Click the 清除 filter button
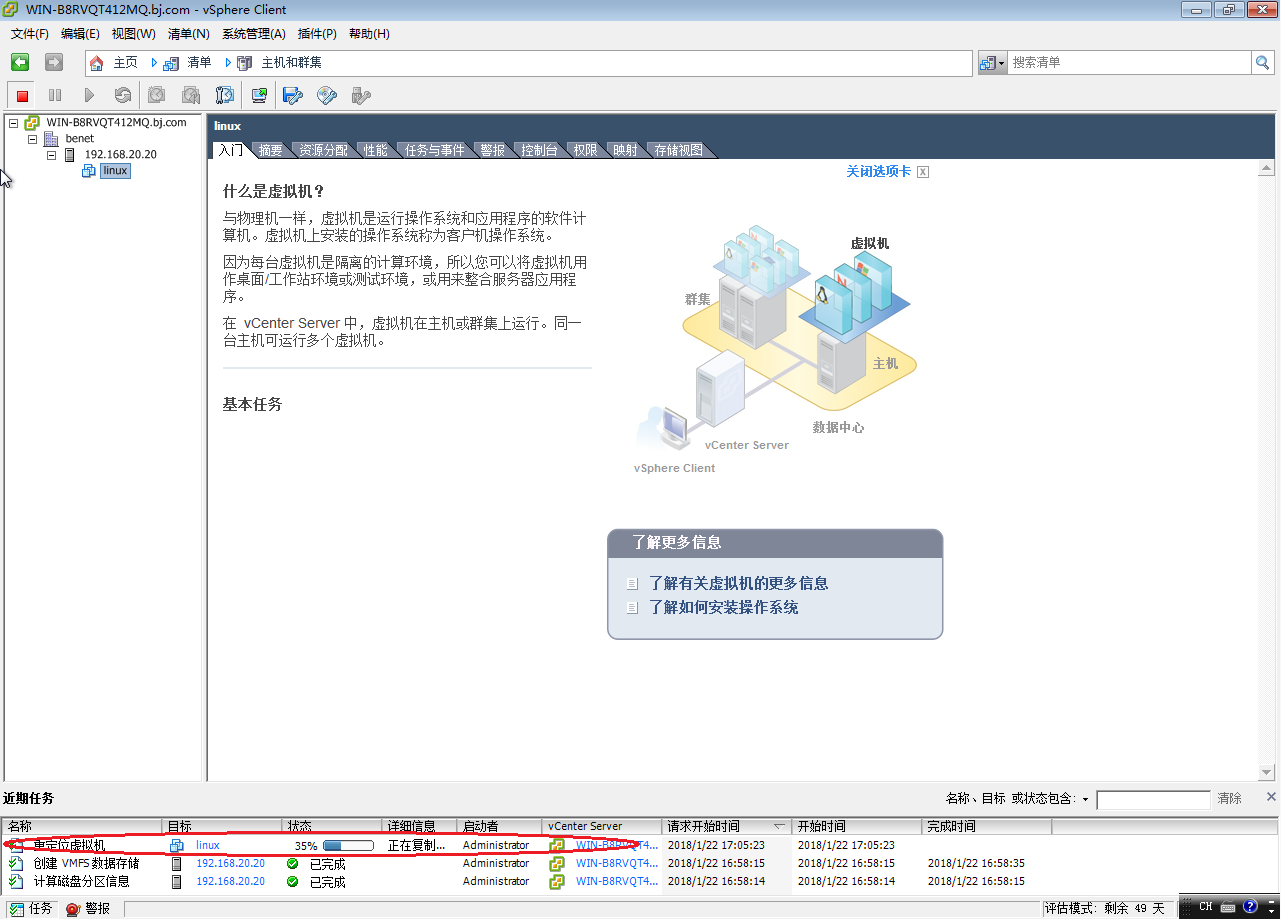 pos(1230,798)
